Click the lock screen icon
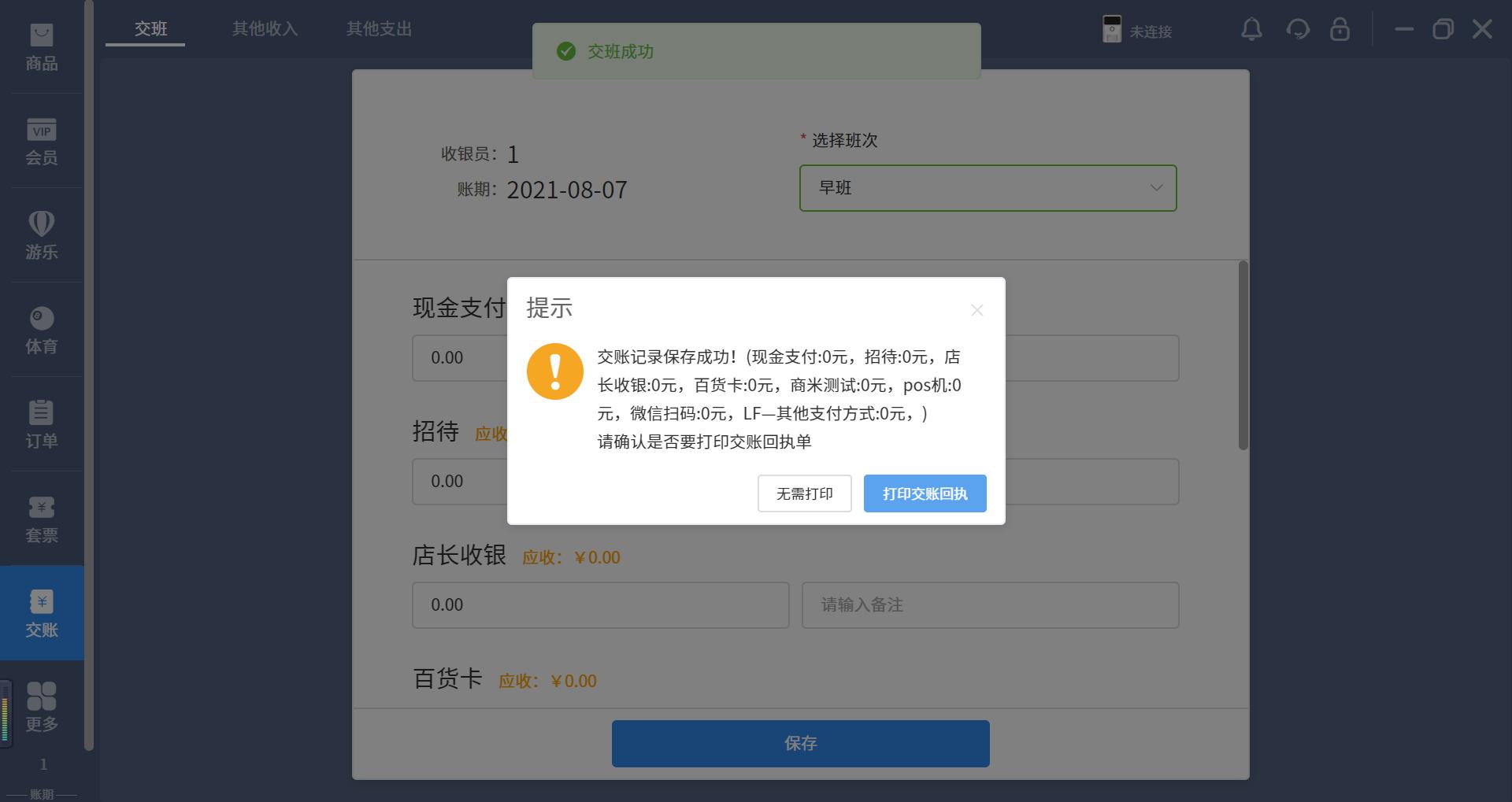Viewport: 1512px width, 802px height. point(1340,30)
